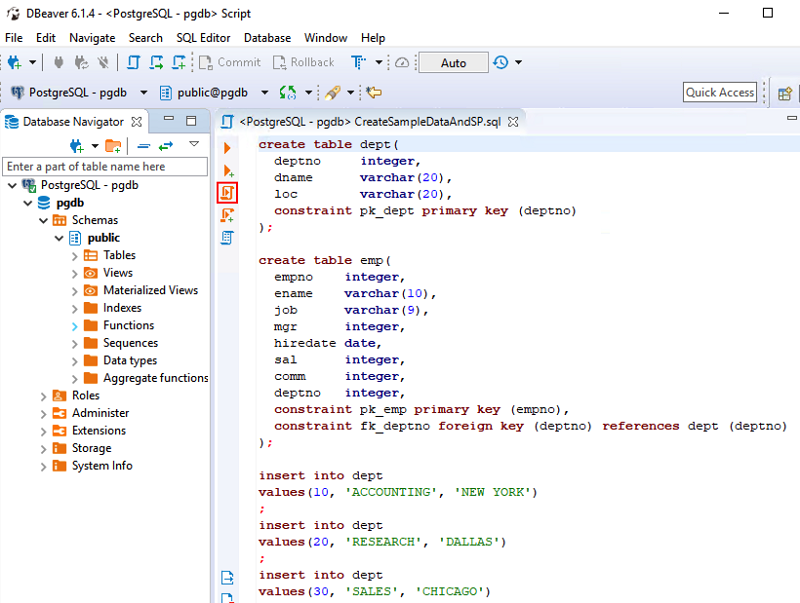This screenshot has width=800, height=603.
Task: Click the table name filter field
Action: (103, 166)
